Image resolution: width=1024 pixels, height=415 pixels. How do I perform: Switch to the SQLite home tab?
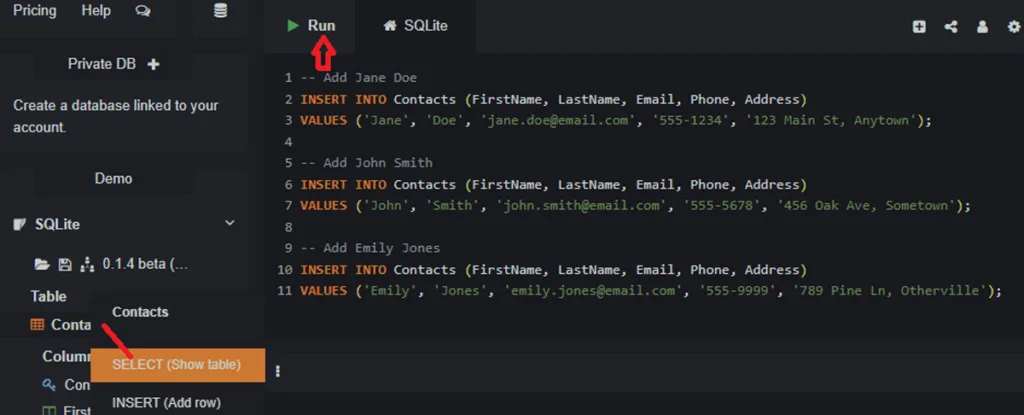click(415, 26)
